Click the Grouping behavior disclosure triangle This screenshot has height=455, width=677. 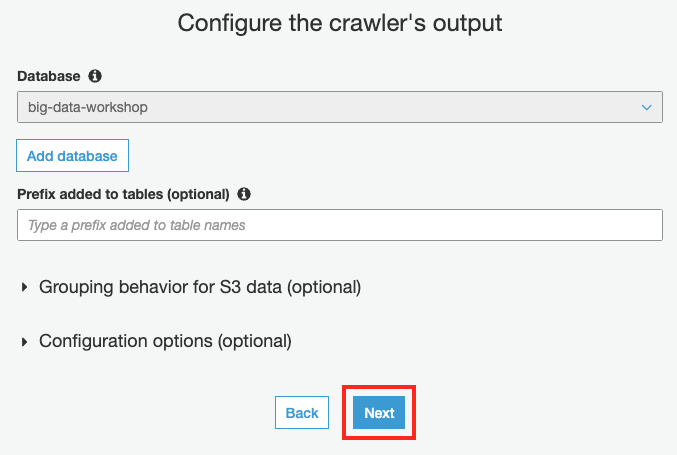click(25, 288)
